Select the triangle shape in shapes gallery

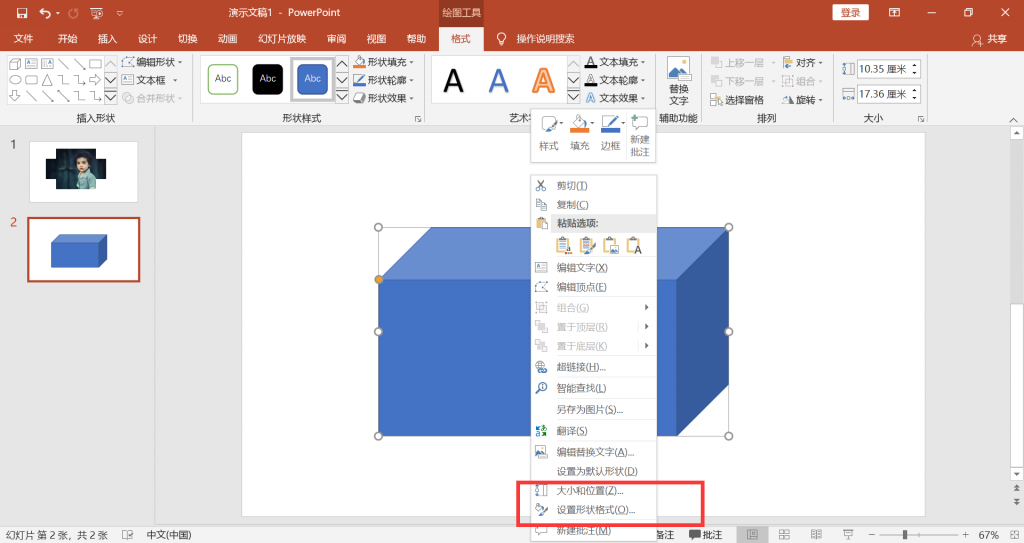47,80
